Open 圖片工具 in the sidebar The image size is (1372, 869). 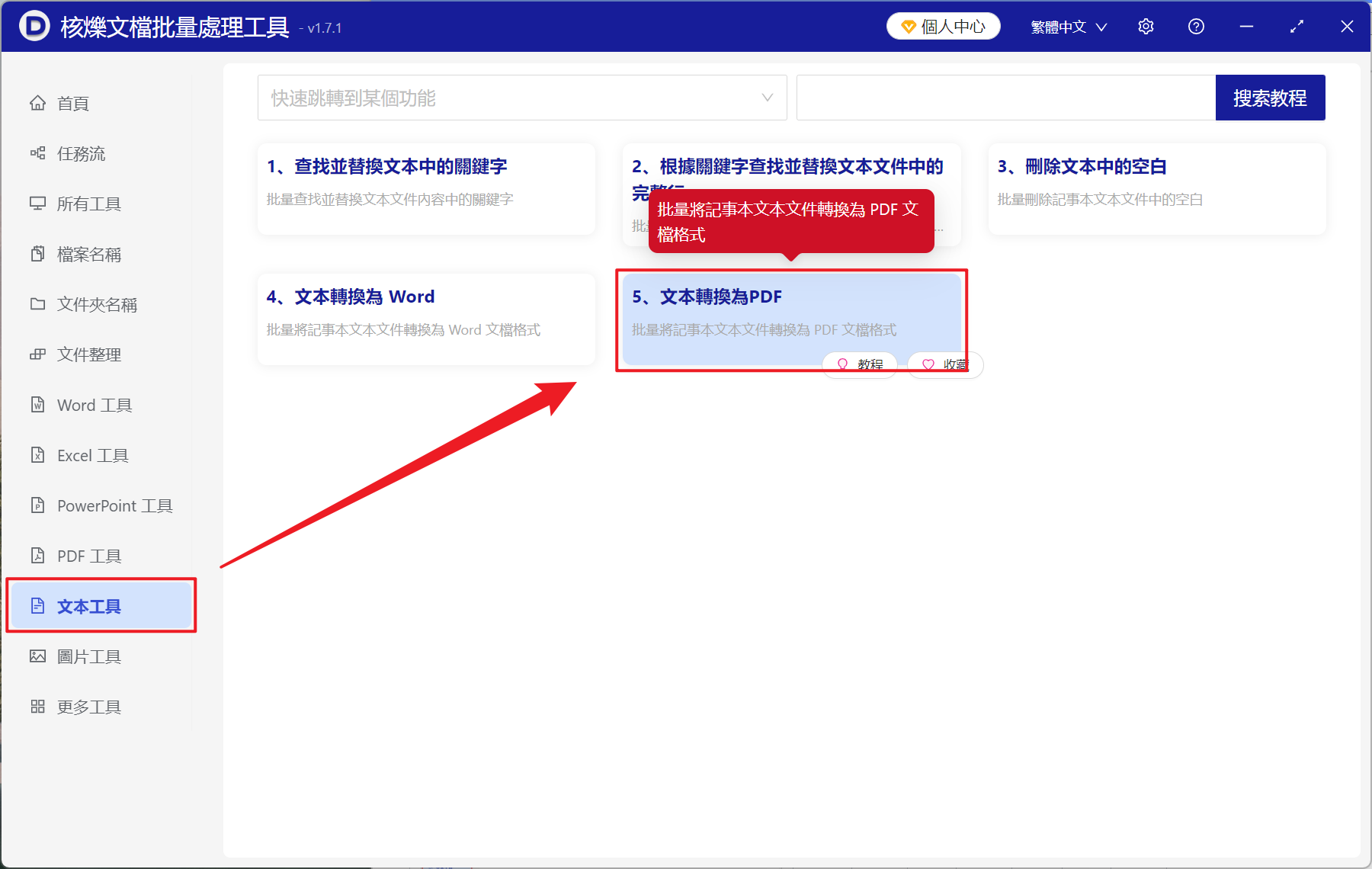[101, 656]
